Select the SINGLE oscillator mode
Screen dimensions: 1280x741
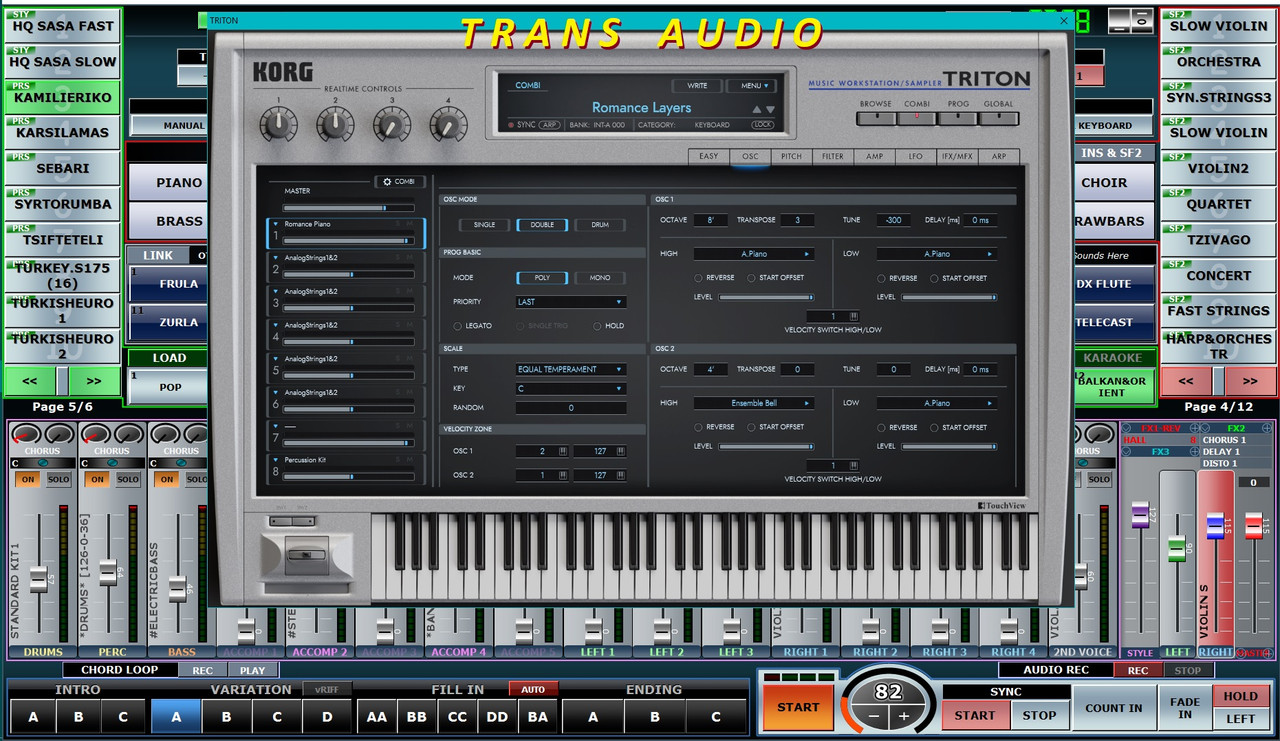point(484,225)
